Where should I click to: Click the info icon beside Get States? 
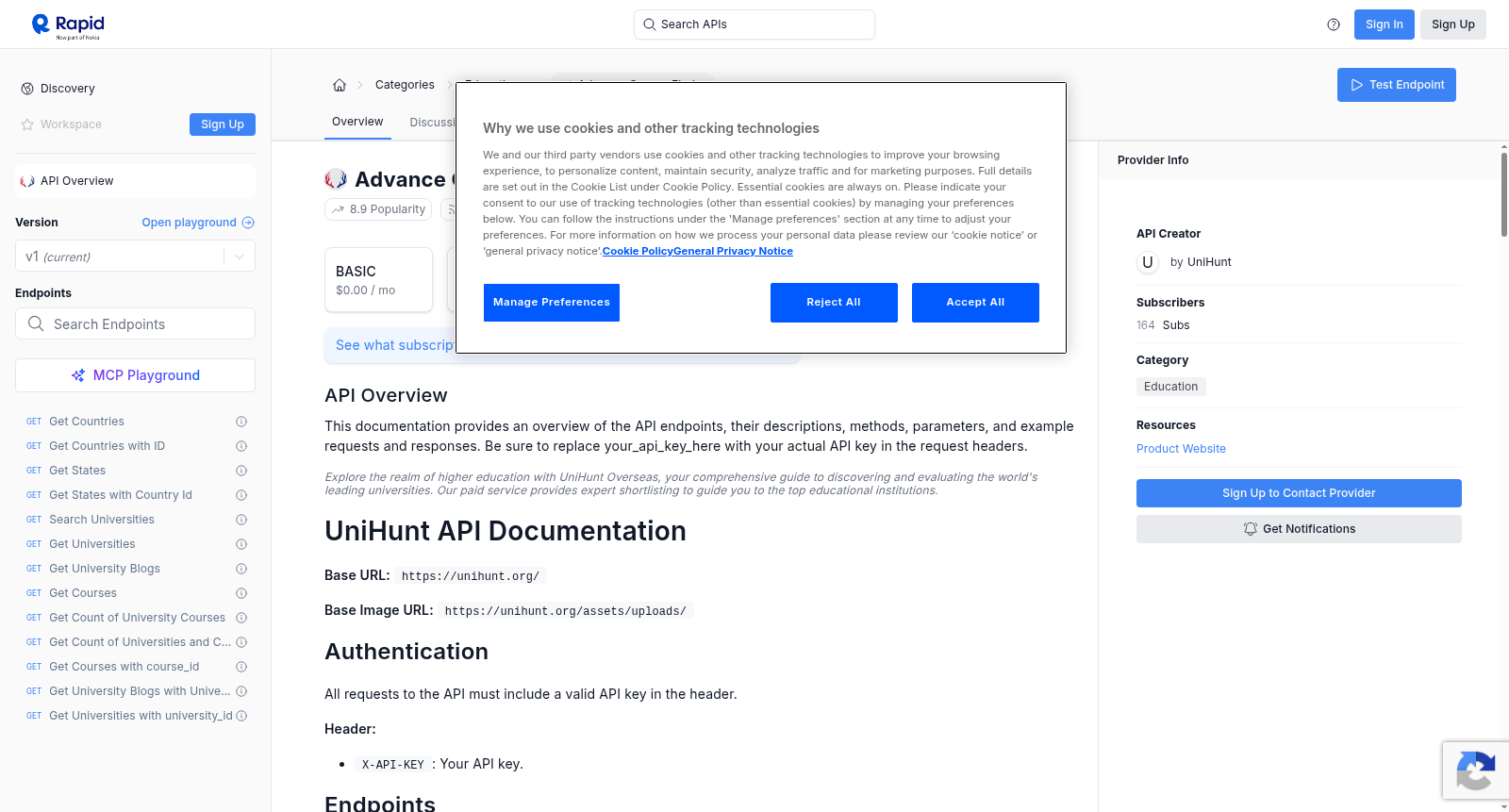(241, 471)
